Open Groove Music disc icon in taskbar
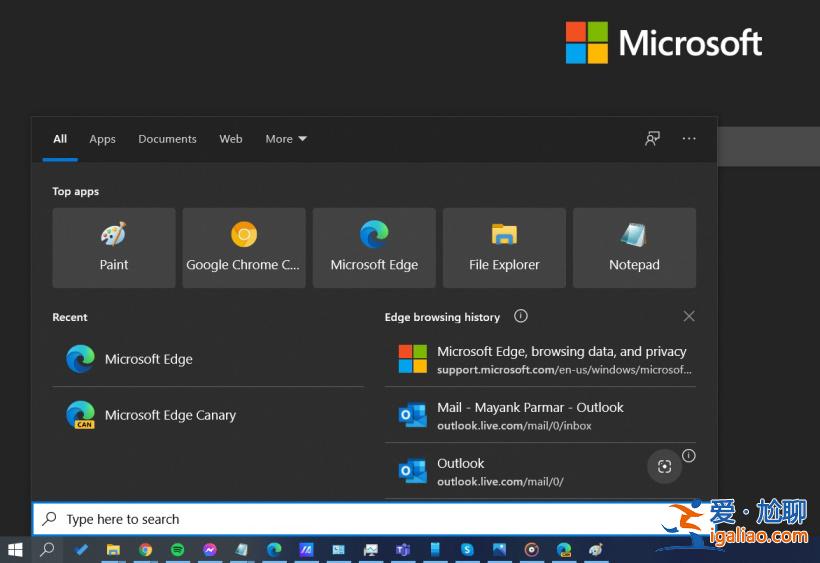This screenshot has height=563, width=820. [x=531, y=549]
